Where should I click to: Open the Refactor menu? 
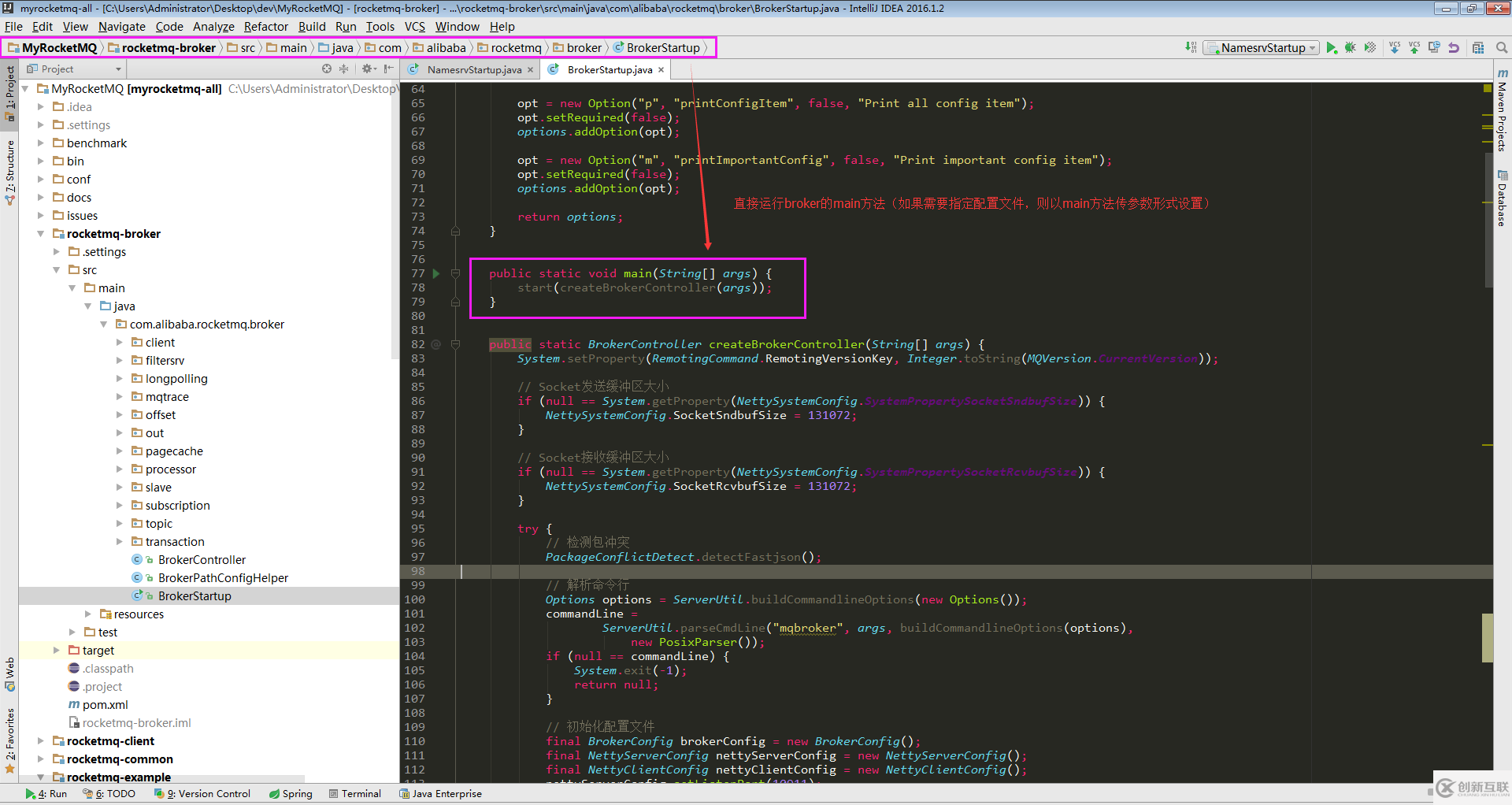(x=265, y=27)
